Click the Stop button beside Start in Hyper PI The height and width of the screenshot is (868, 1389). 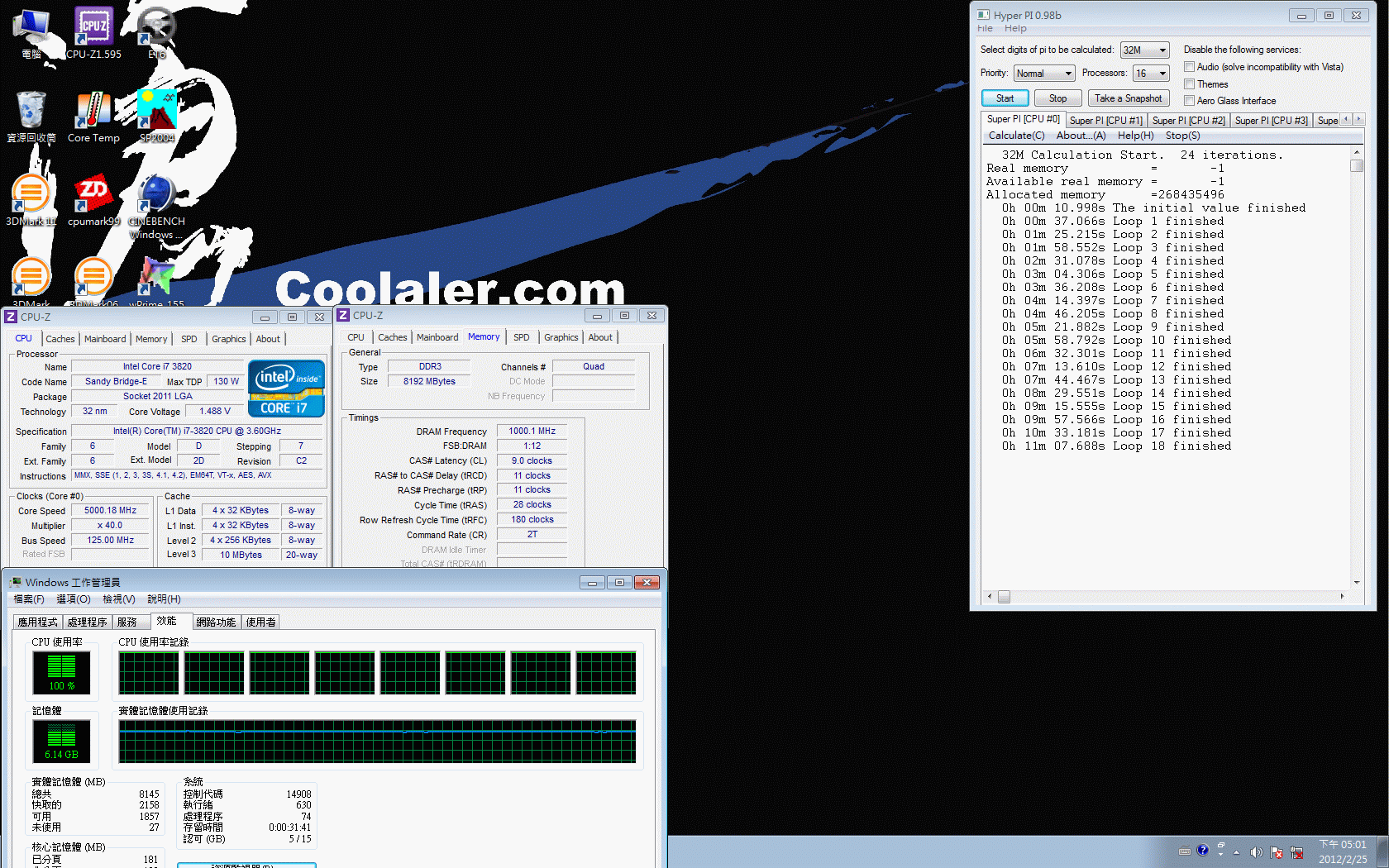(x=1057, y=98)
